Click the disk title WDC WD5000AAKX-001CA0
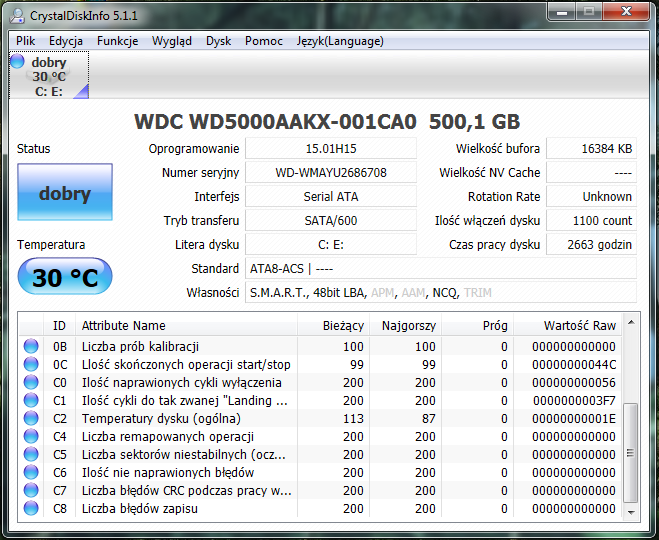Image resolution: width=659 pixels, height=540 pixels. click(275, 122)
